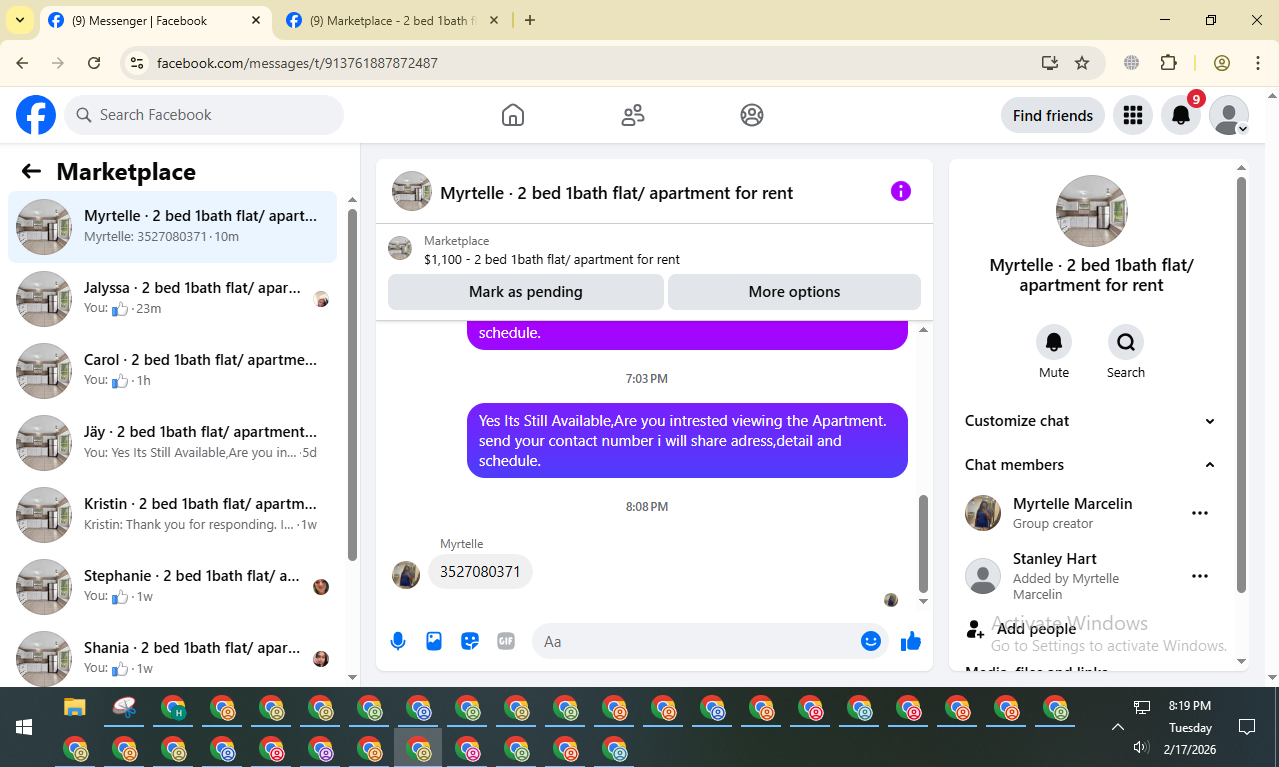Click Myrtelle's avatar next to her message
Viewport: 1279px width, 767px height.
pos(406,574)
